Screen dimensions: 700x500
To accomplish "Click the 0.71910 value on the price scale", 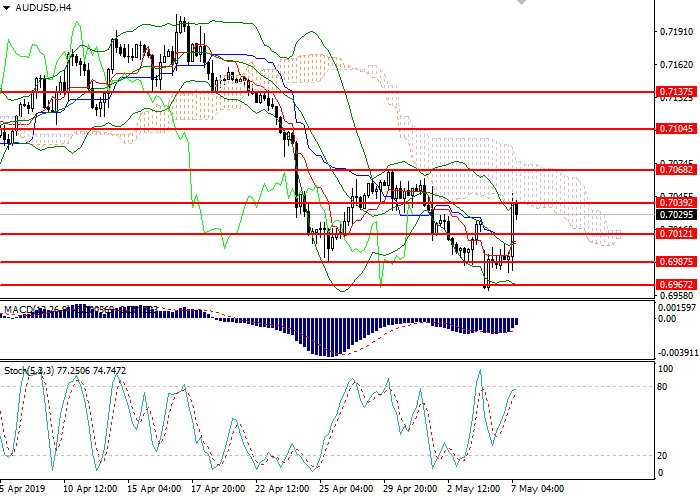I will (677, 32).
